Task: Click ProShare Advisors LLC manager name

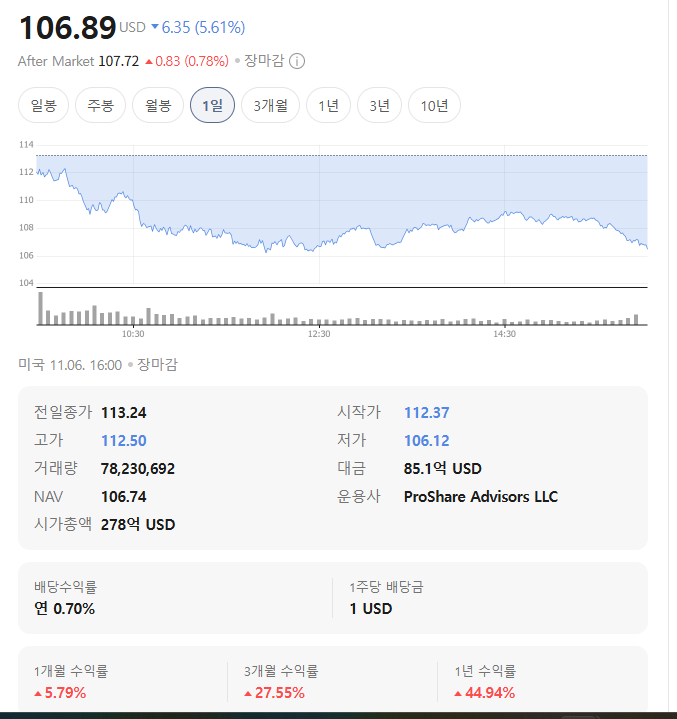Action: tap(481, 497)
